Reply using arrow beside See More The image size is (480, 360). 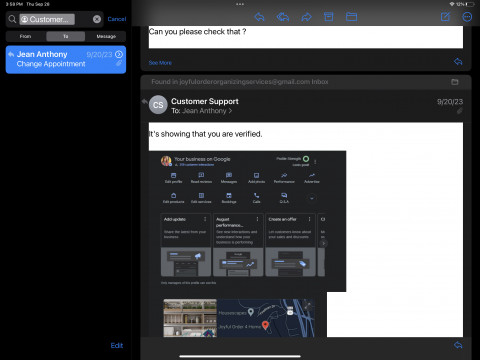[x=458, y=62]
